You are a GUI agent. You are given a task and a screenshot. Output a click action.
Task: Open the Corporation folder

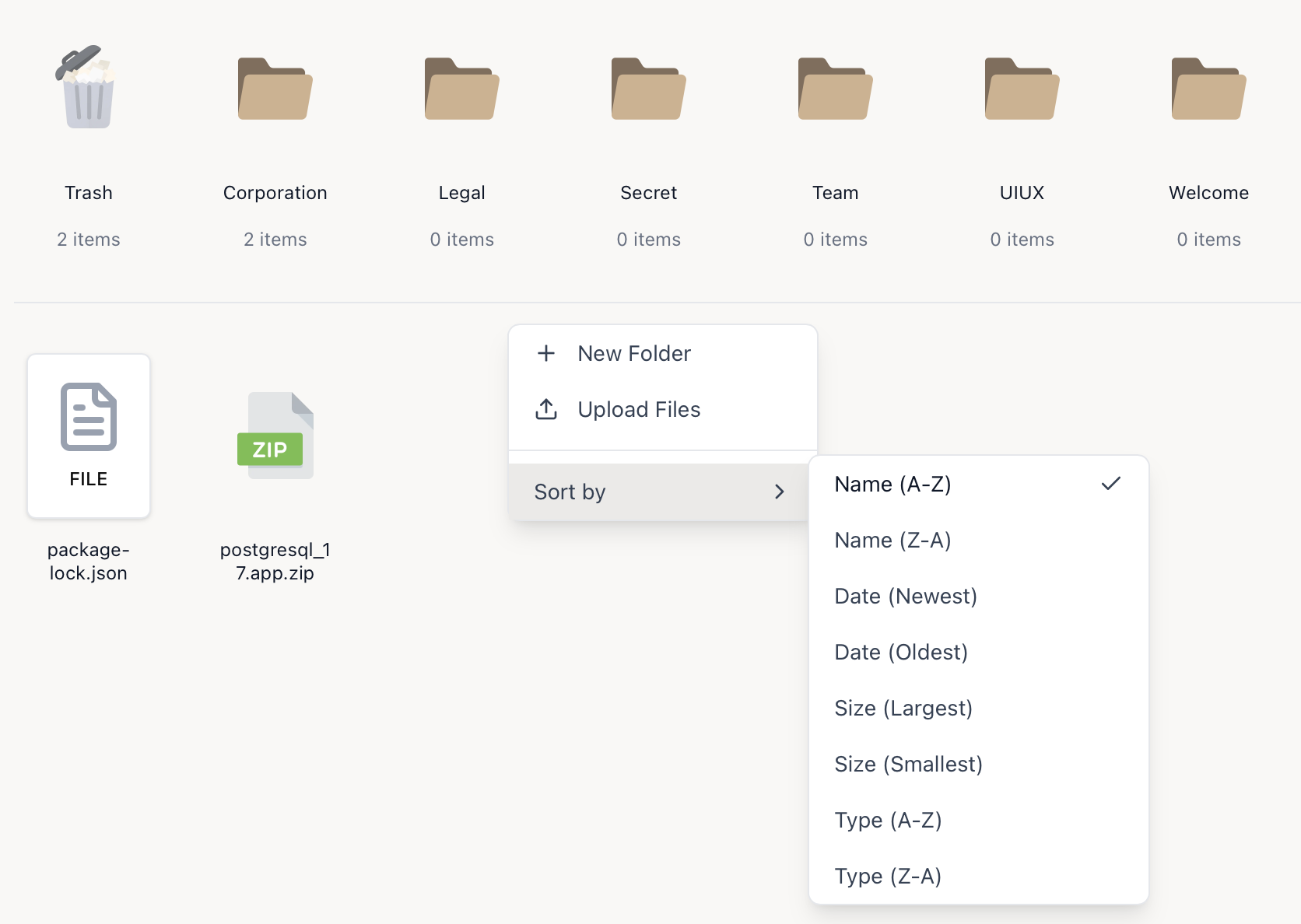coord(275,89)
